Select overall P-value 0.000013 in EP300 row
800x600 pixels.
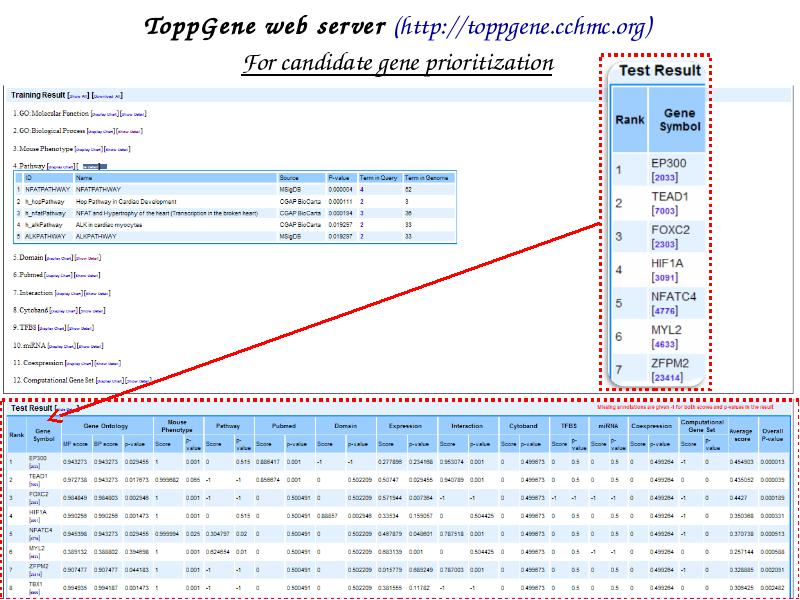(773, 462)
